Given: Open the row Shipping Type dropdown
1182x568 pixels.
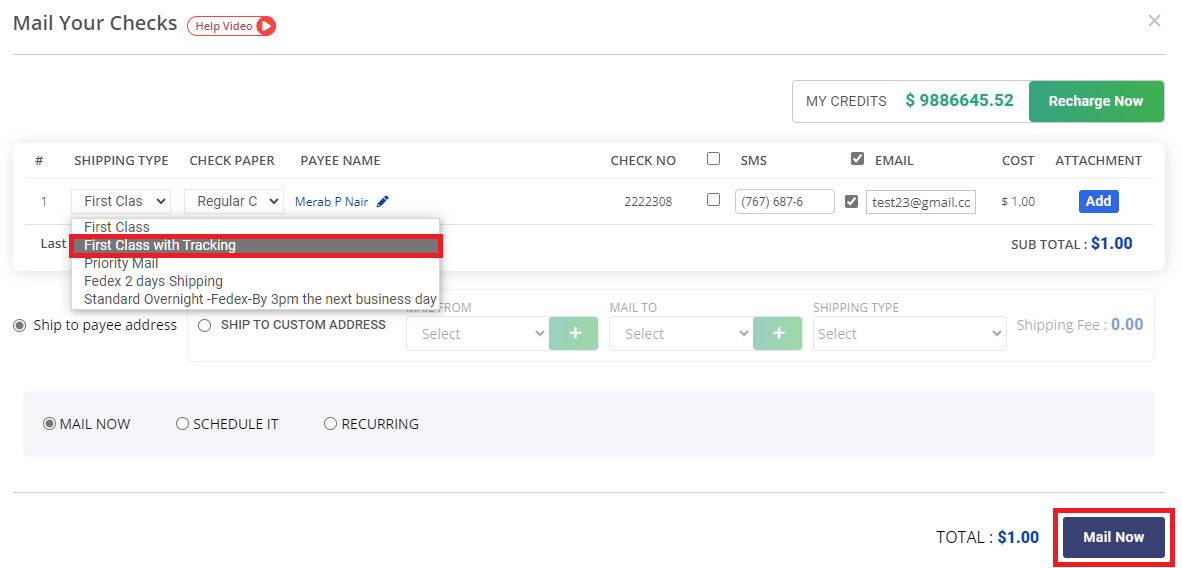Looking at the screenshot, I should [x=121, y=201].
